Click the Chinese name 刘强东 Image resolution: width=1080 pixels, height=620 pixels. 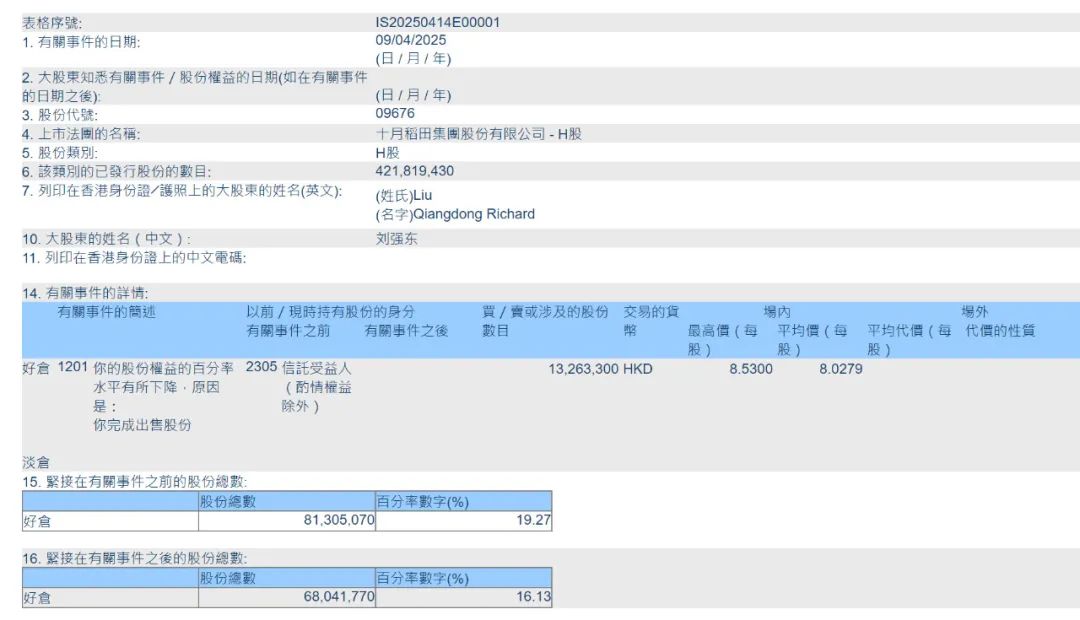(x=397, y=239)
